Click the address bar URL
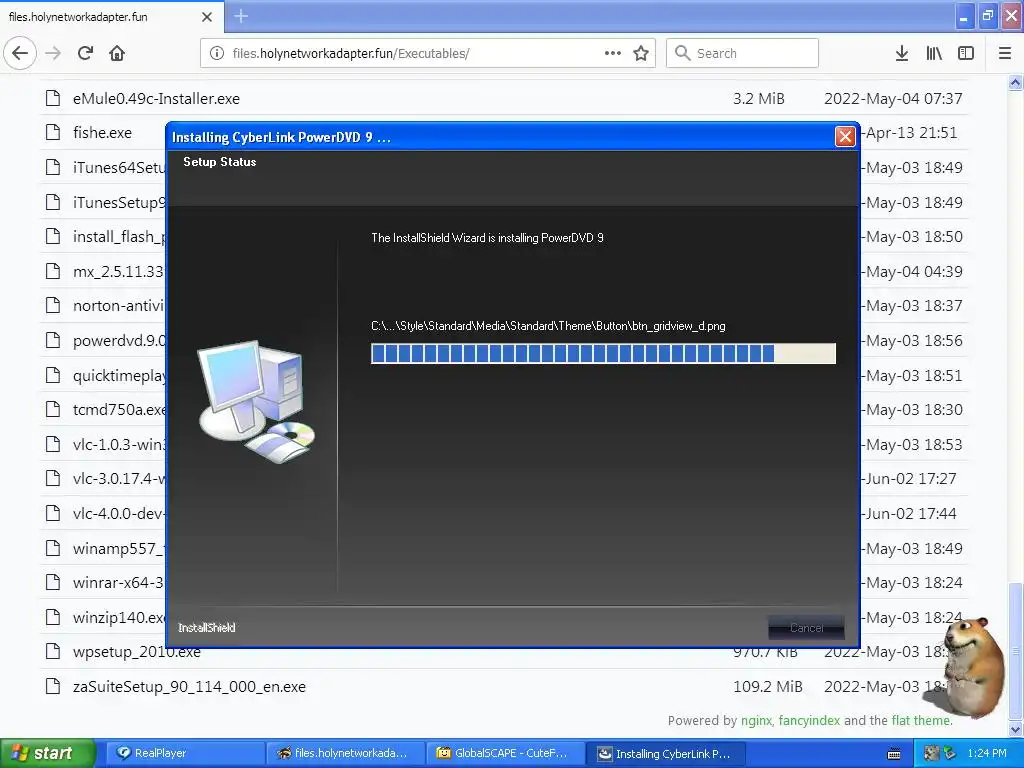The image size is (1024, 768). 351,53
